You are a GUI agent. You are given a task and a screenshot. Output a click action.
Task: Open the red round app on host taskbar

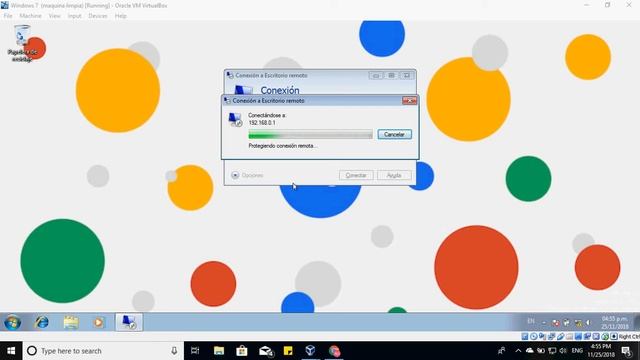click(x=334, y=351)
